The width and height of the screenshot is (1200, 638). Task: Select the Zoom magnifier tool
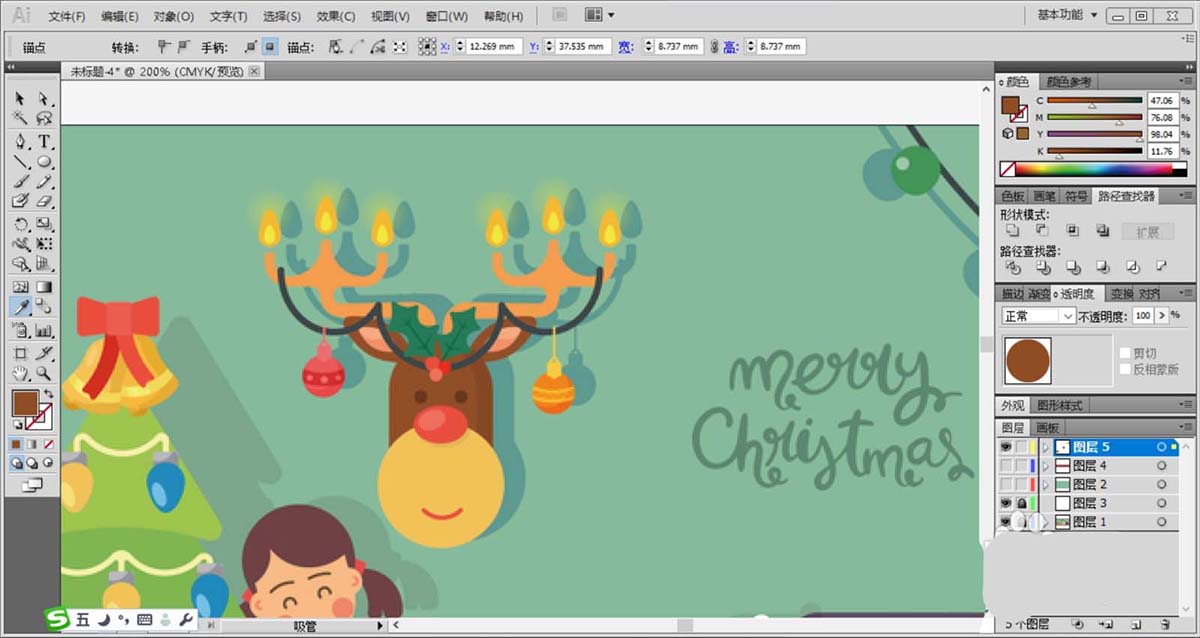pyautogui.click(x=44, y=373)
